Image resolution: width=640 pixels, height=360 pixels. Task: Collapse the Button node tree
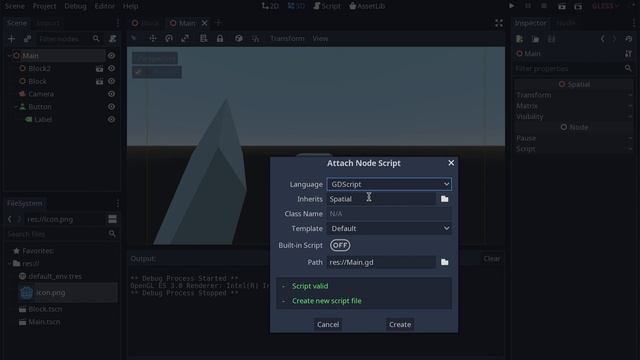click(16, 107)
